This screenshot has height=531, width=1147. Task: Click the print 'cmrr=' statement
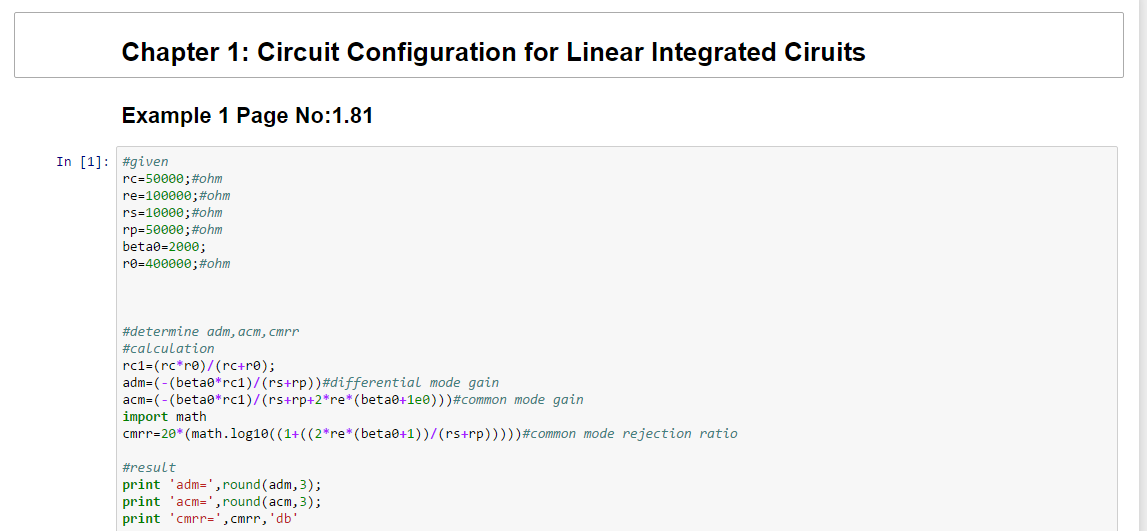coord(210,519)
